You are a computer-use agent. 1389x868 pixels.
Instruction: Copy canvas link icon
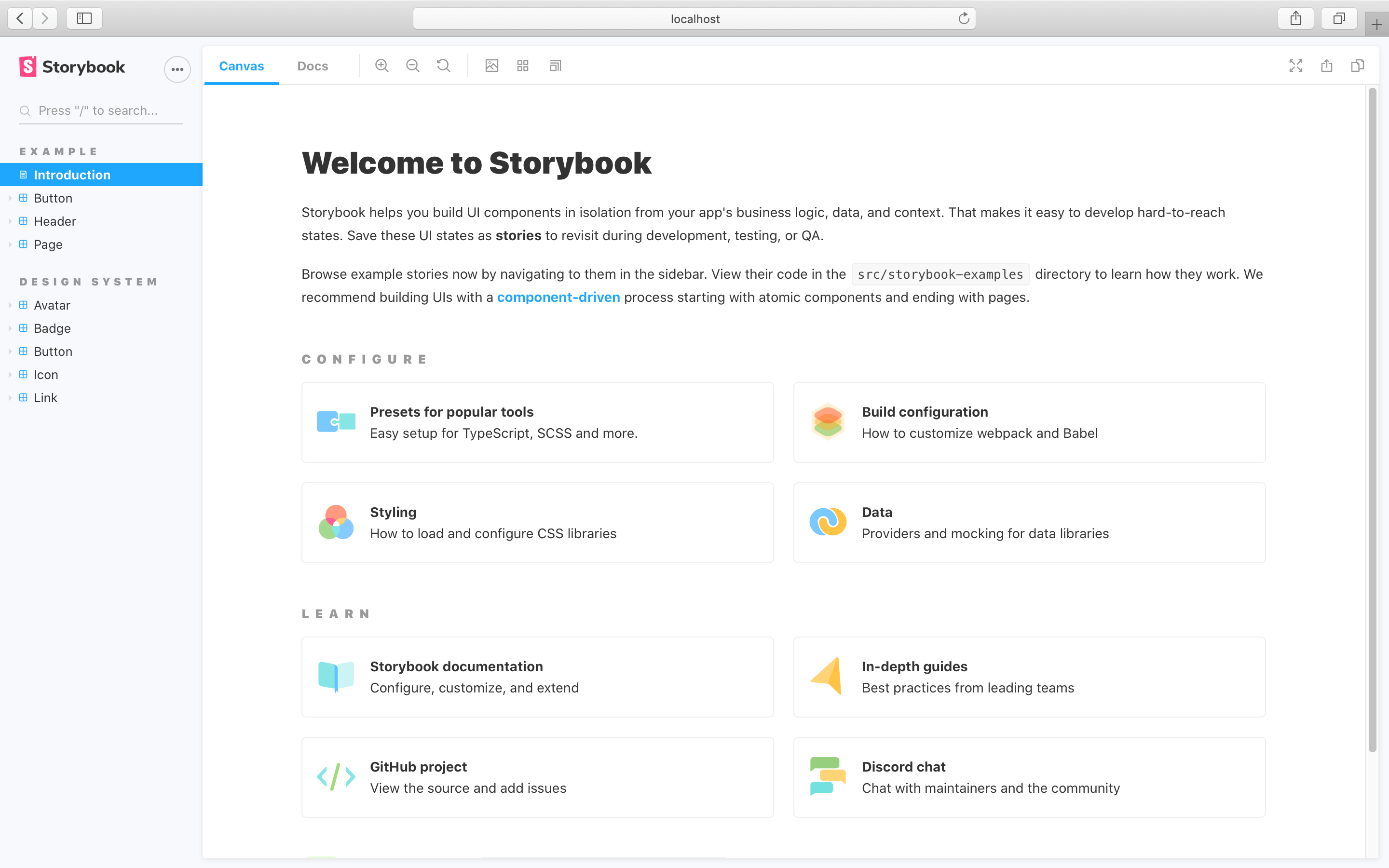click(1358, 66)
